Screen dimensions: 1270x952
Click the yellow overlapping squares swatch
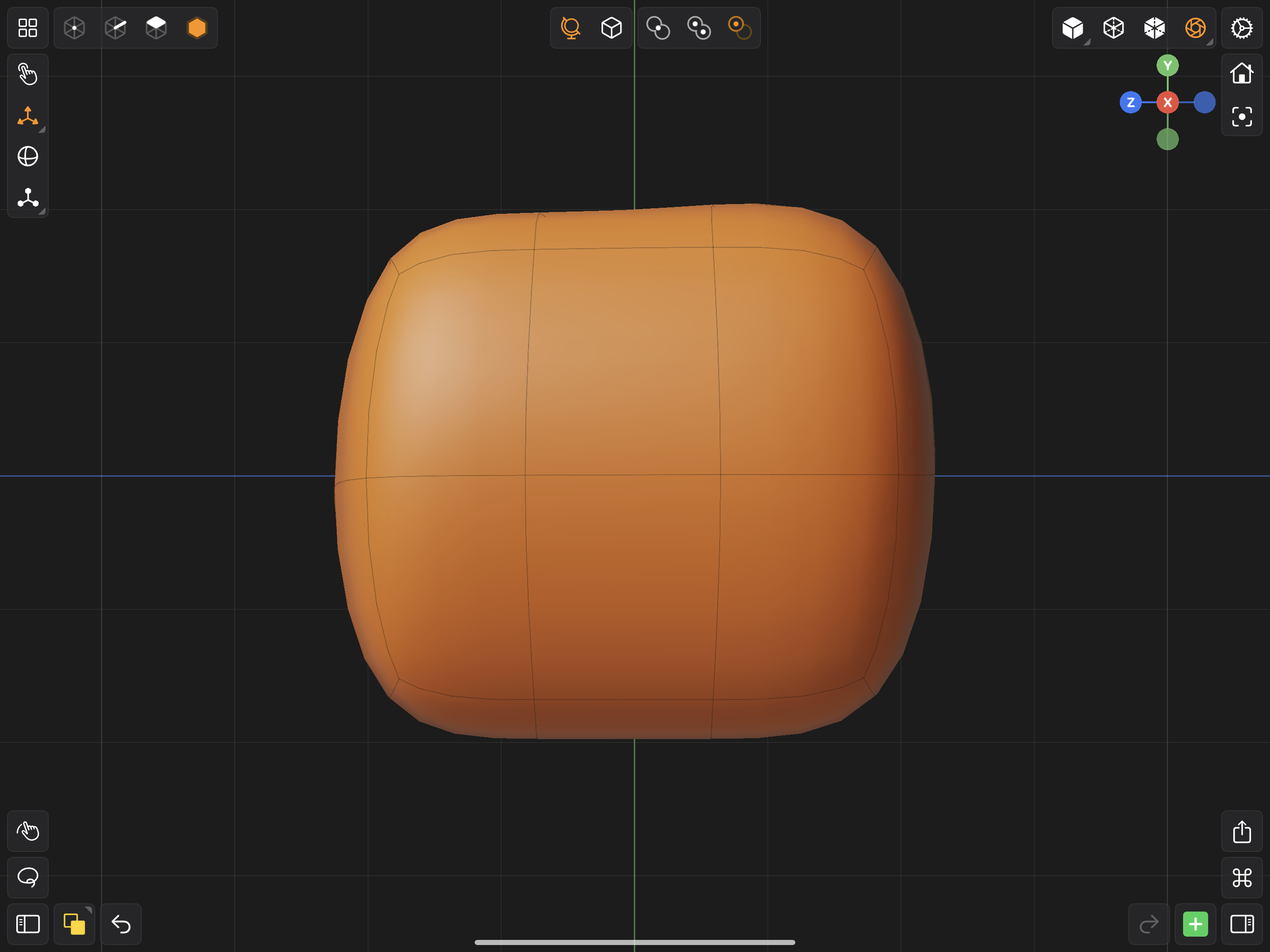pos(74,924)
